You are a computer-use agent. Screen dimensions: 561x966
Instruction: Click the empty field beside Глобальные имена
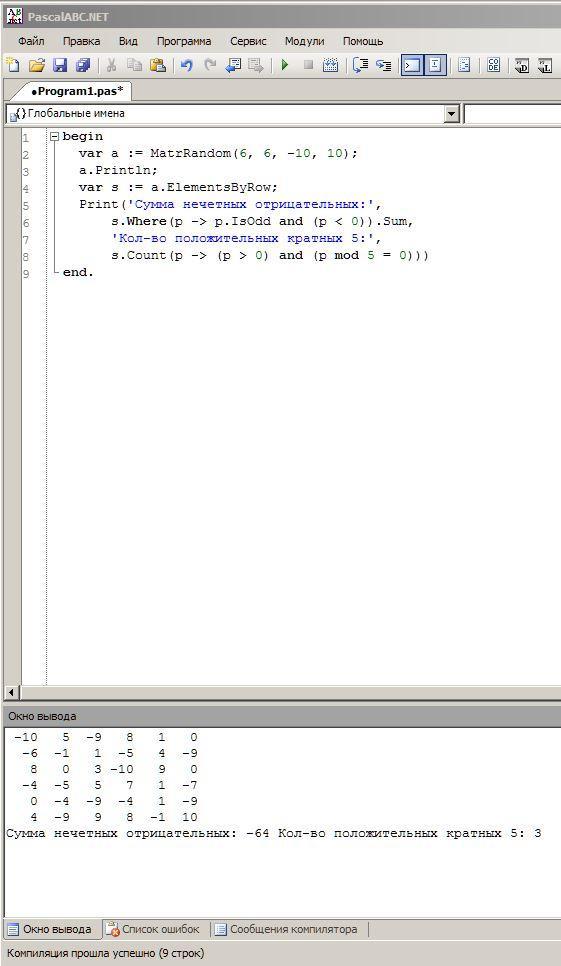pyautogui.click(x=512, y=113)
